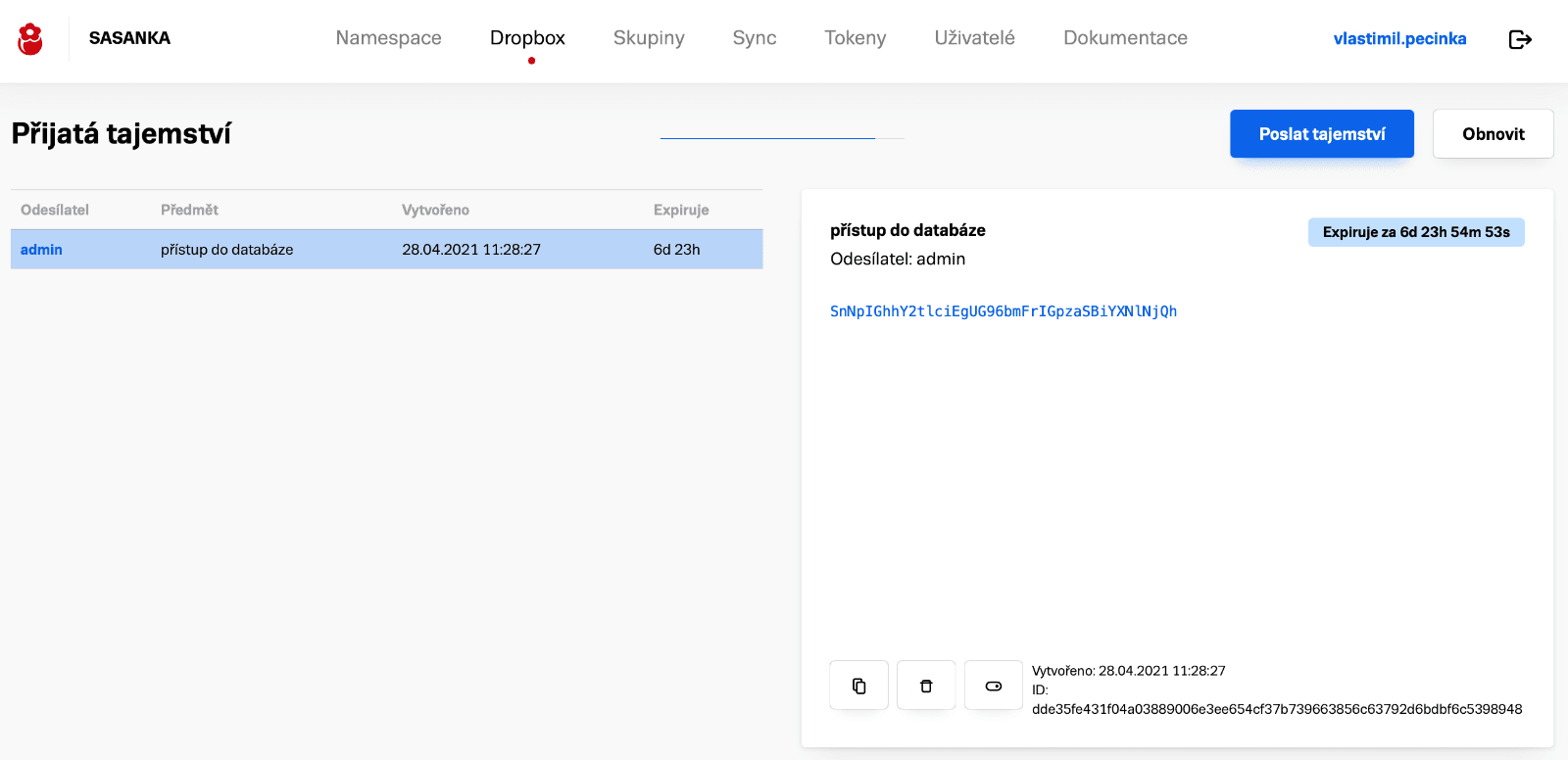
Task: Delete the secret using the trash icon
Action: tap(926, 686)
